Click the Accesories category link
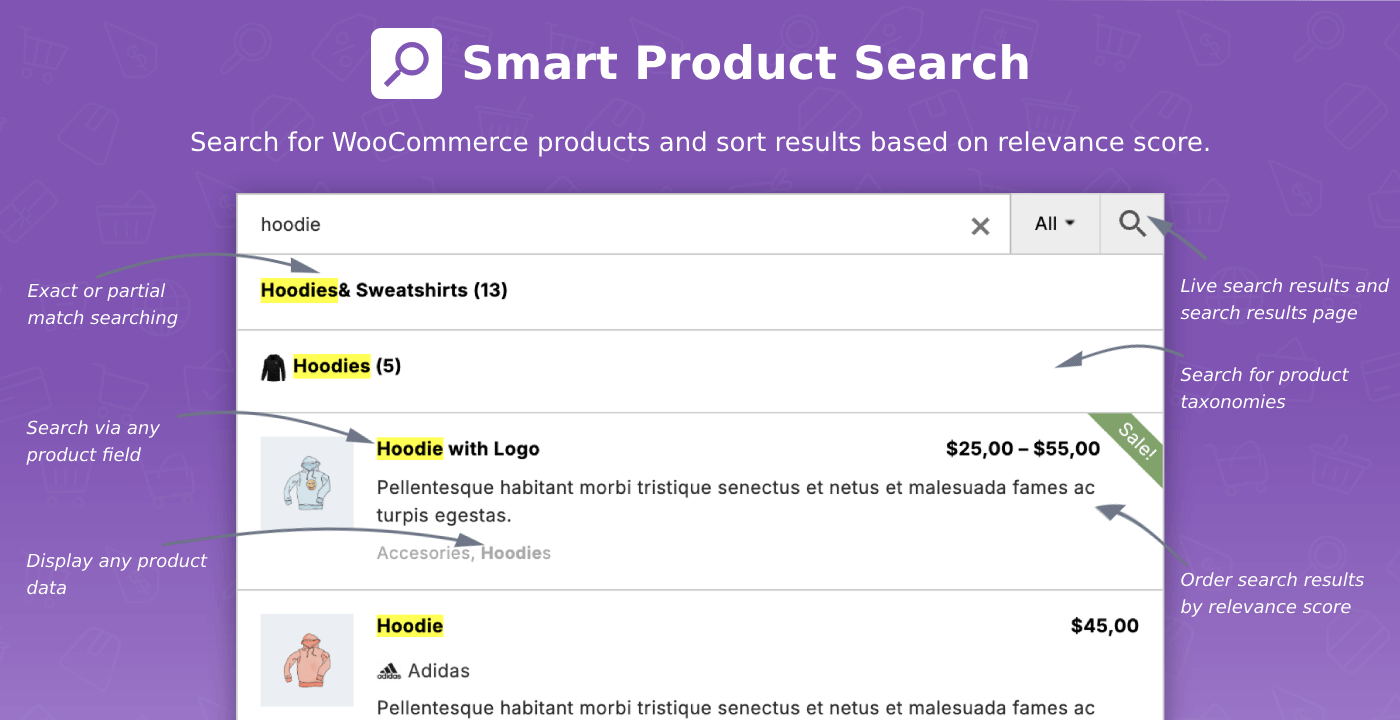 click(423, 553)
